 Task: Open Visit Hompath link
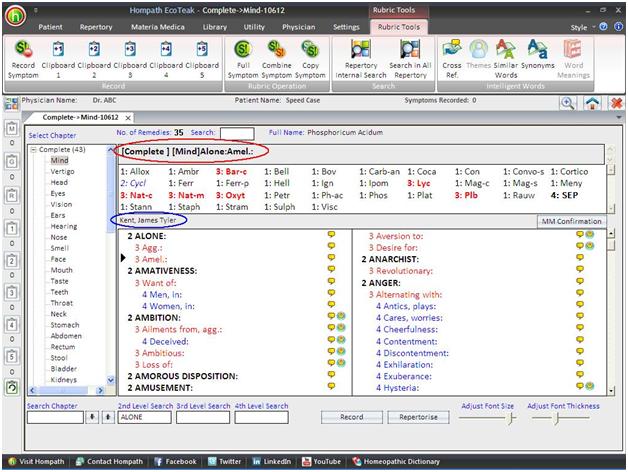[36, 462]
